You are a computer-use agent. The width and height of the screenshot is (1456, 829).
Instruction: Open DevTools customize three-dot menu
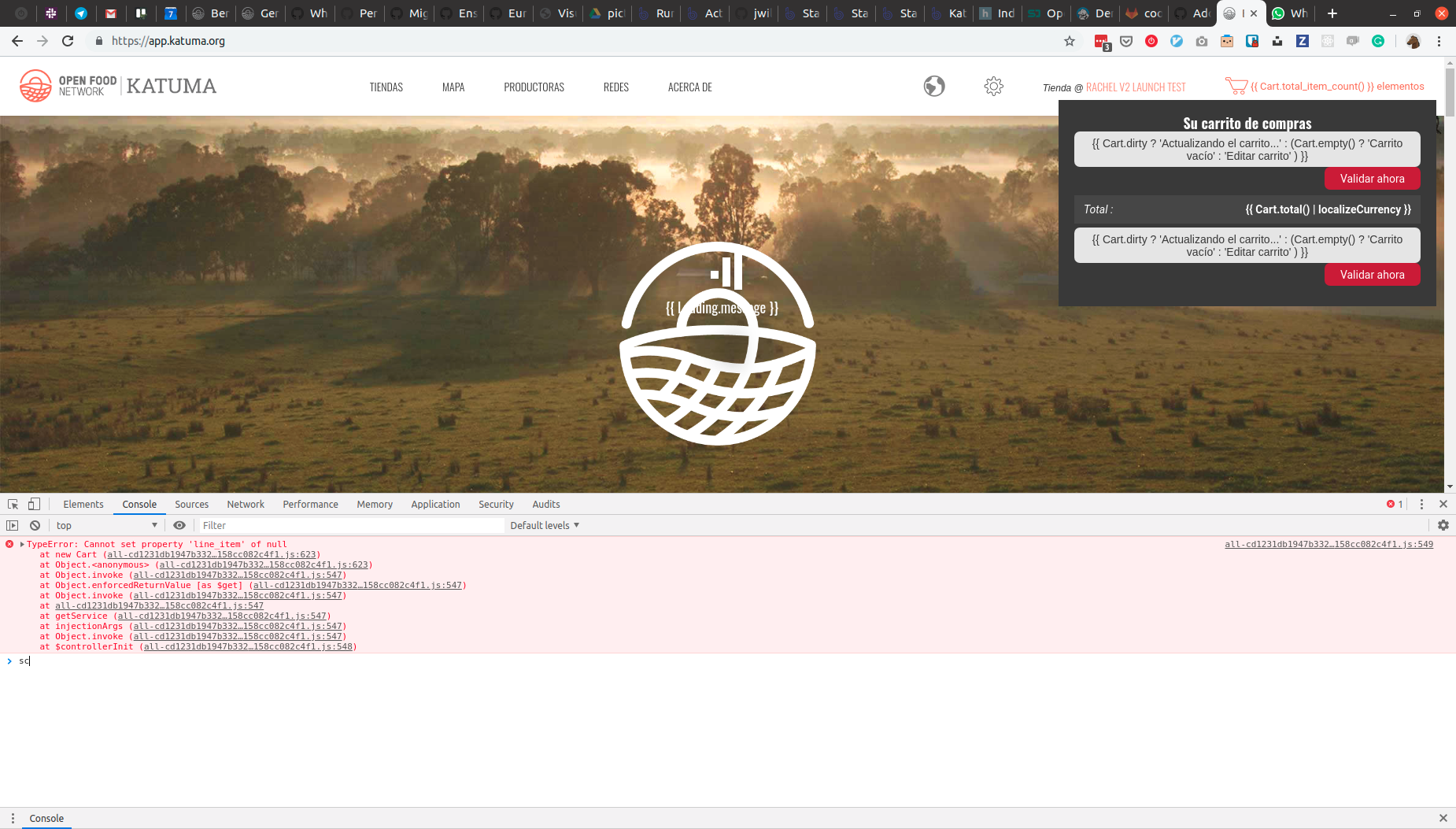1421,504
